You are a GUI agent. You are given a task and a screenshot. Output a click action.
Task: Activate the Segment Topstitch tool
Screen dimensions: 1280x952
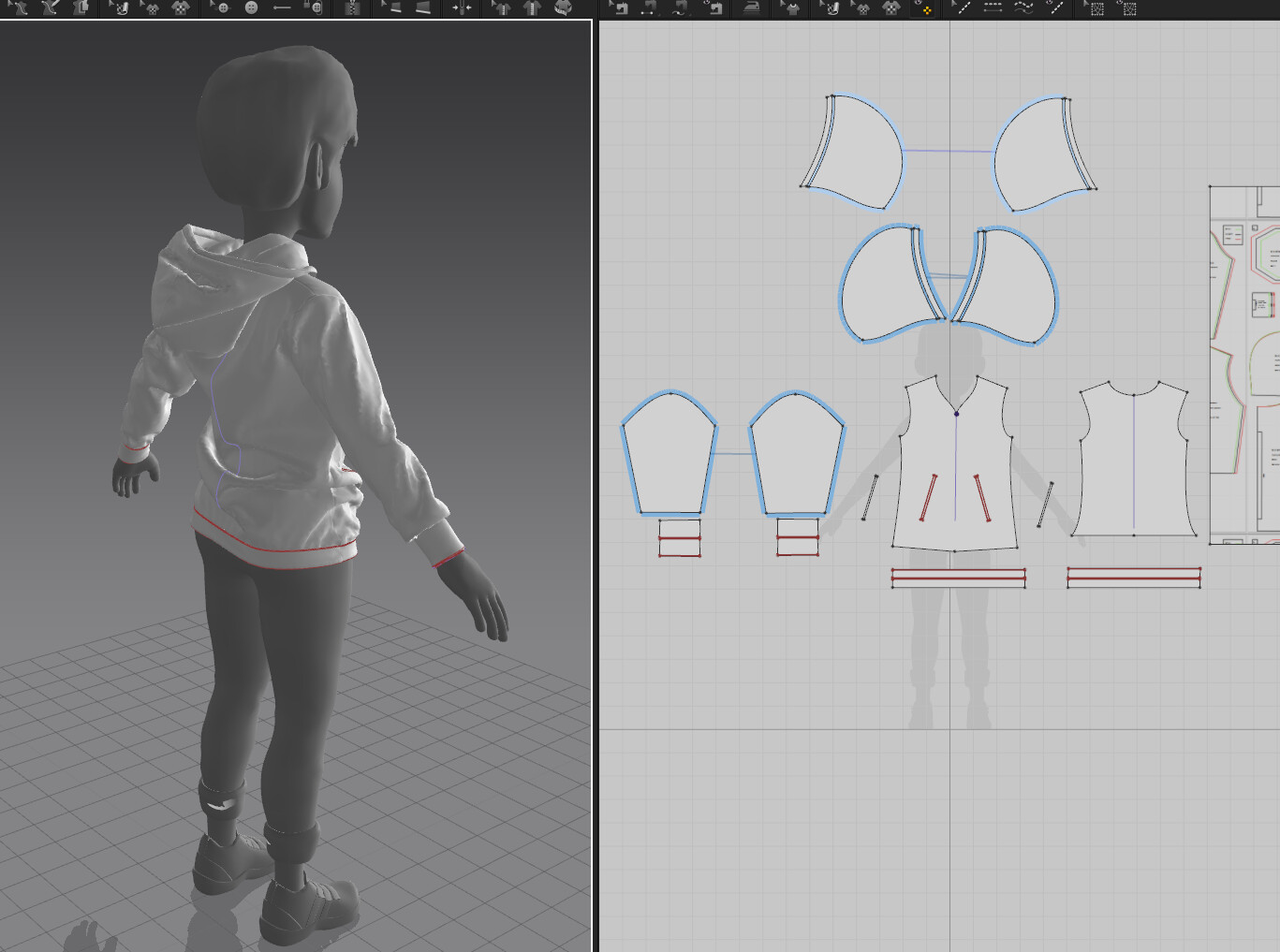tap(993, 8)
